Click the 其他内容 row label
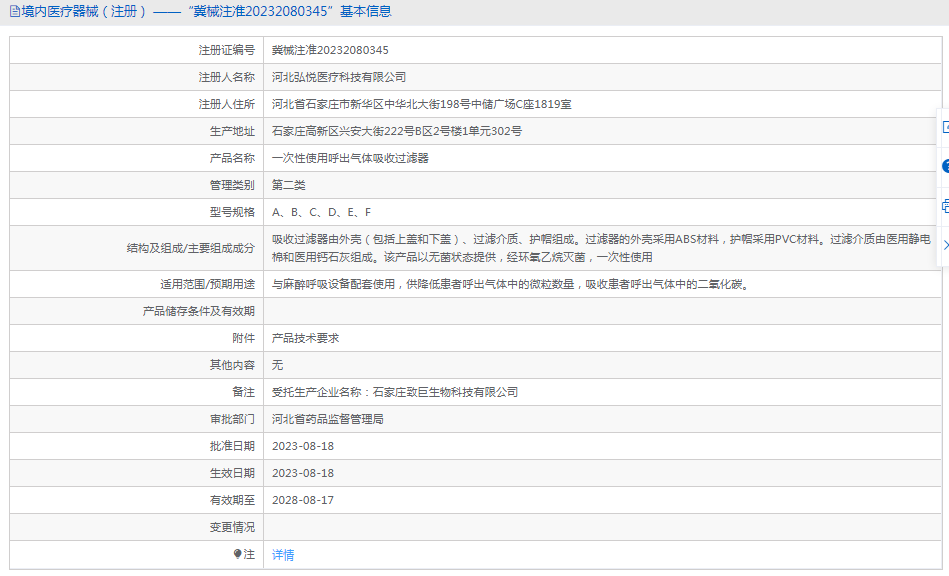The width and height of the screenshot is (949, 576). 232,365
